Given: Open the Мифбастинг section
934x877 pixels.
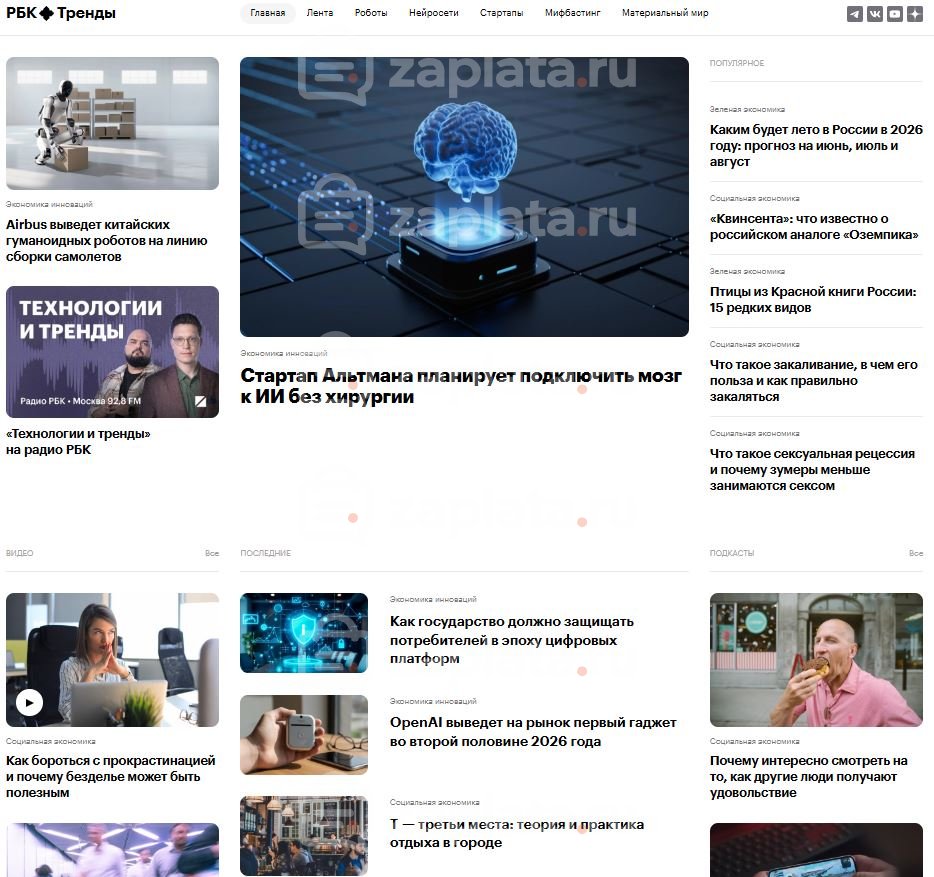Looking at the screenshot, I should pos(572,13).
